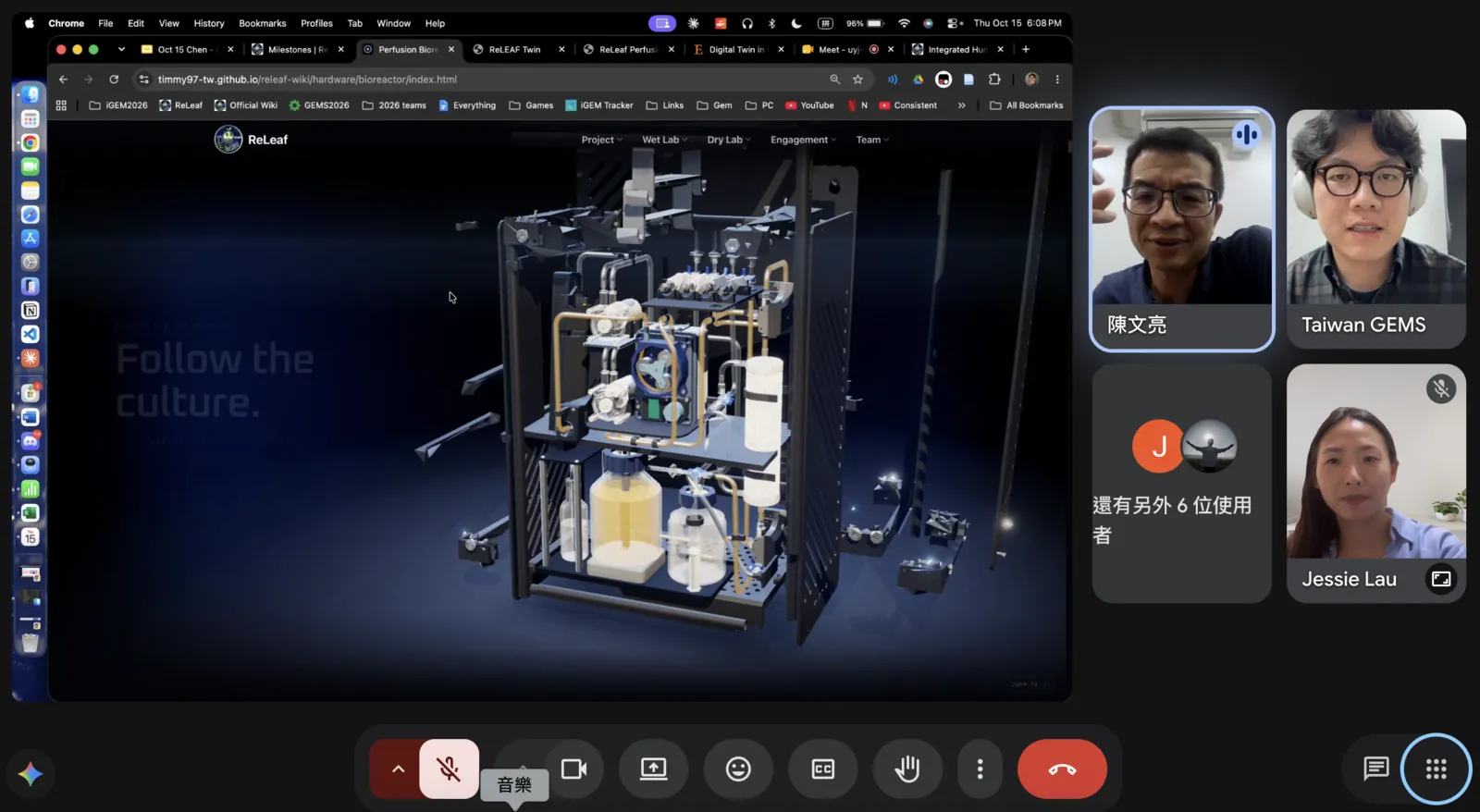1480x812 pixels.
Task: Expand audio settings chevron beside the mic
Action: pyautogui.click(x=398, y=769)
